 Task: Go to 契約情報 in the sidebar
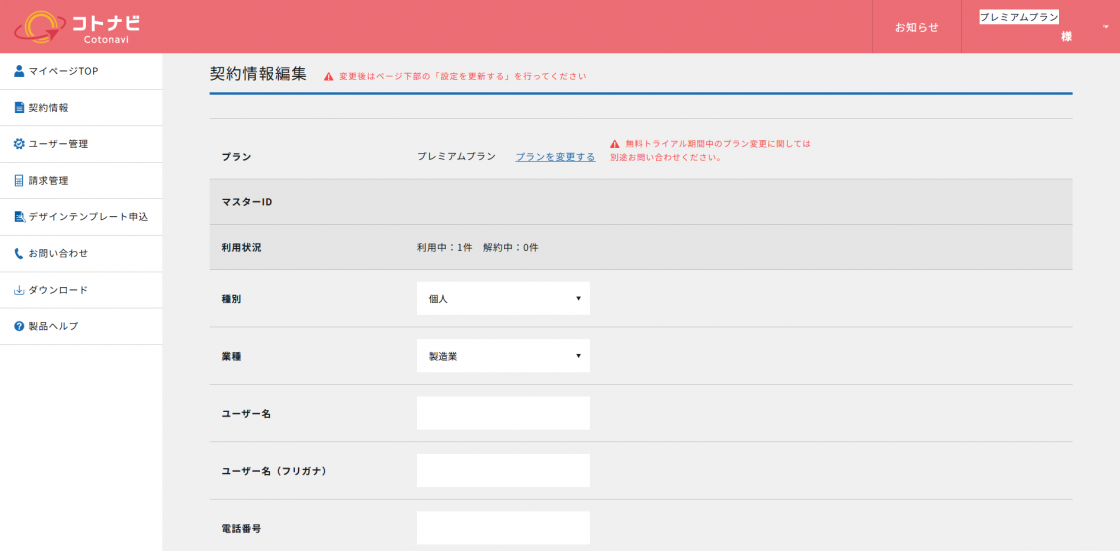pyautogui.click(x=48, y=108)
